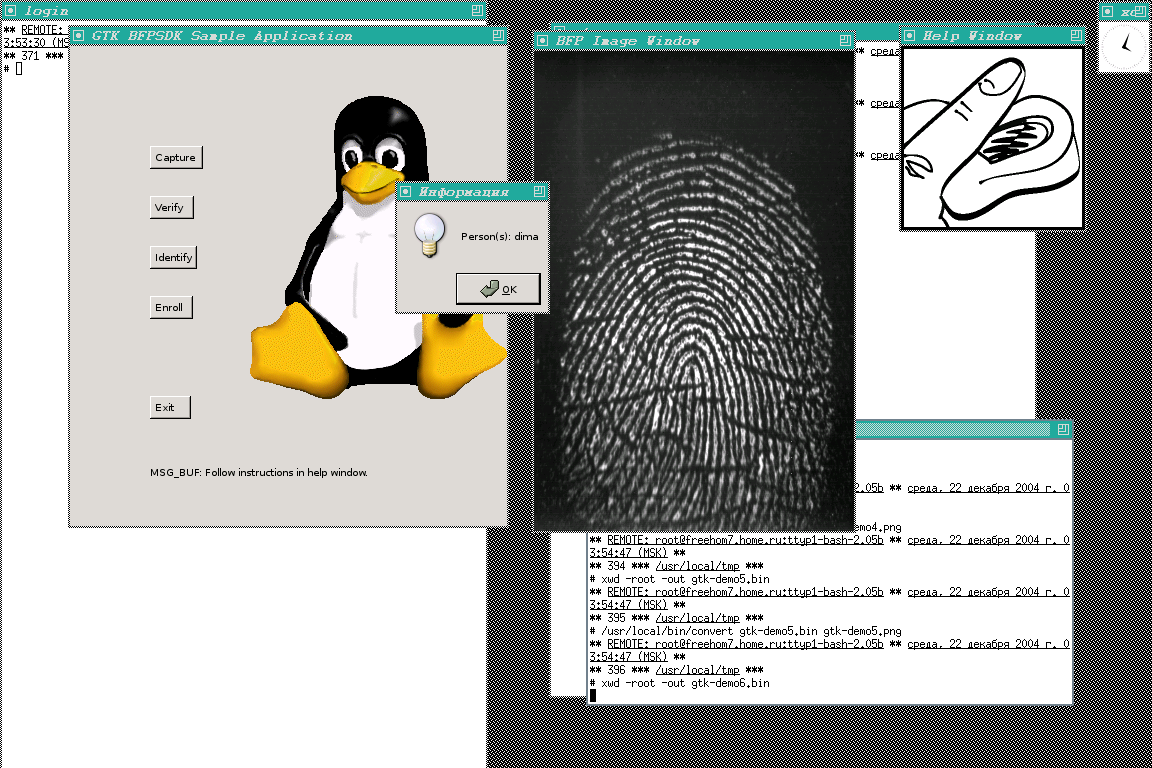Image resolution: width=1152 pixels, height=768 pixels.
Task: Click the finger scanner illustration in Help Window
Action: point(992,137)
